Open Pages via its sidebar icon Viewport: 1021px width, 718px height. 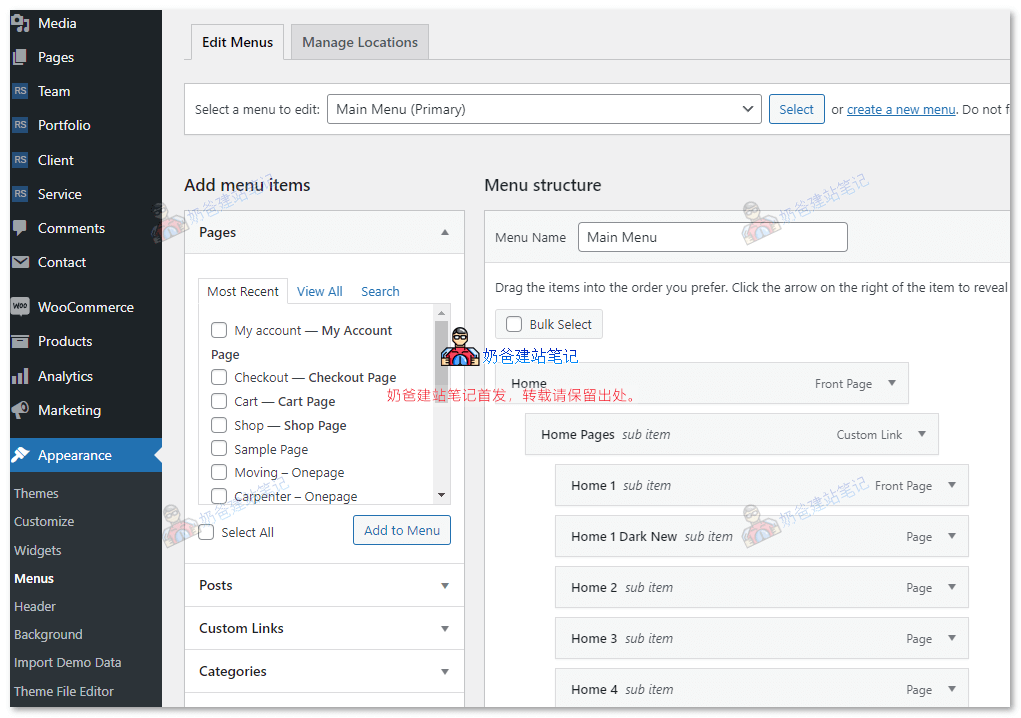tap(20, 58)
